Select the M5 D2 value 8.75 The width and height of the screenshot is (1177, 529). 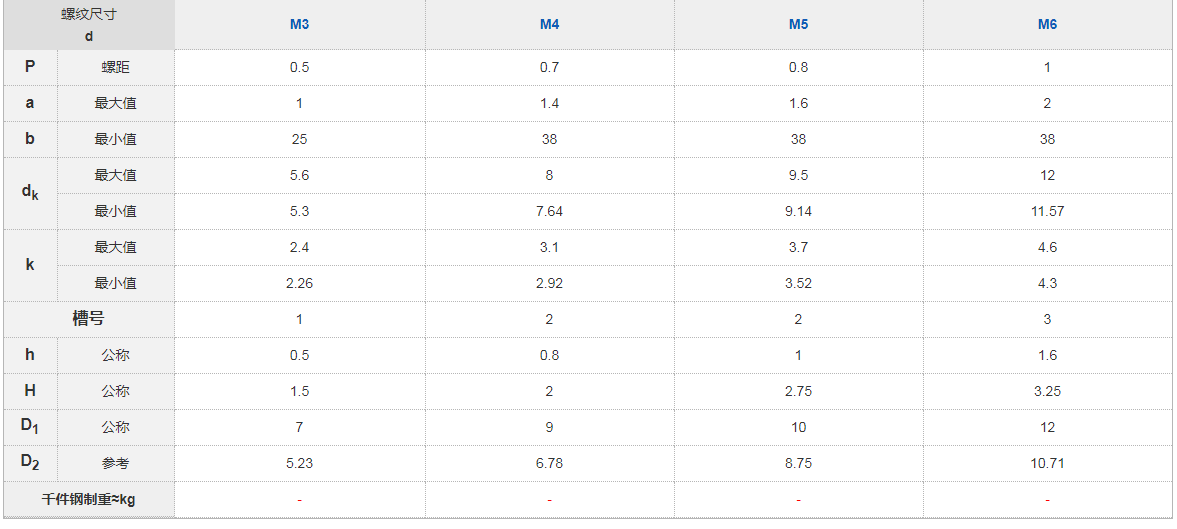pos(798,463)
